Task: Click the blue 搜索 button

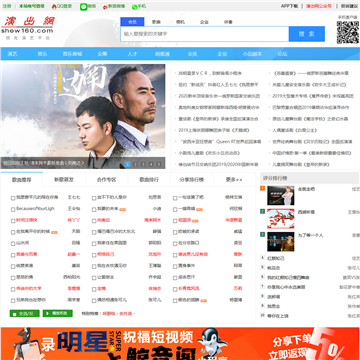Action: (x=307, y=34)
